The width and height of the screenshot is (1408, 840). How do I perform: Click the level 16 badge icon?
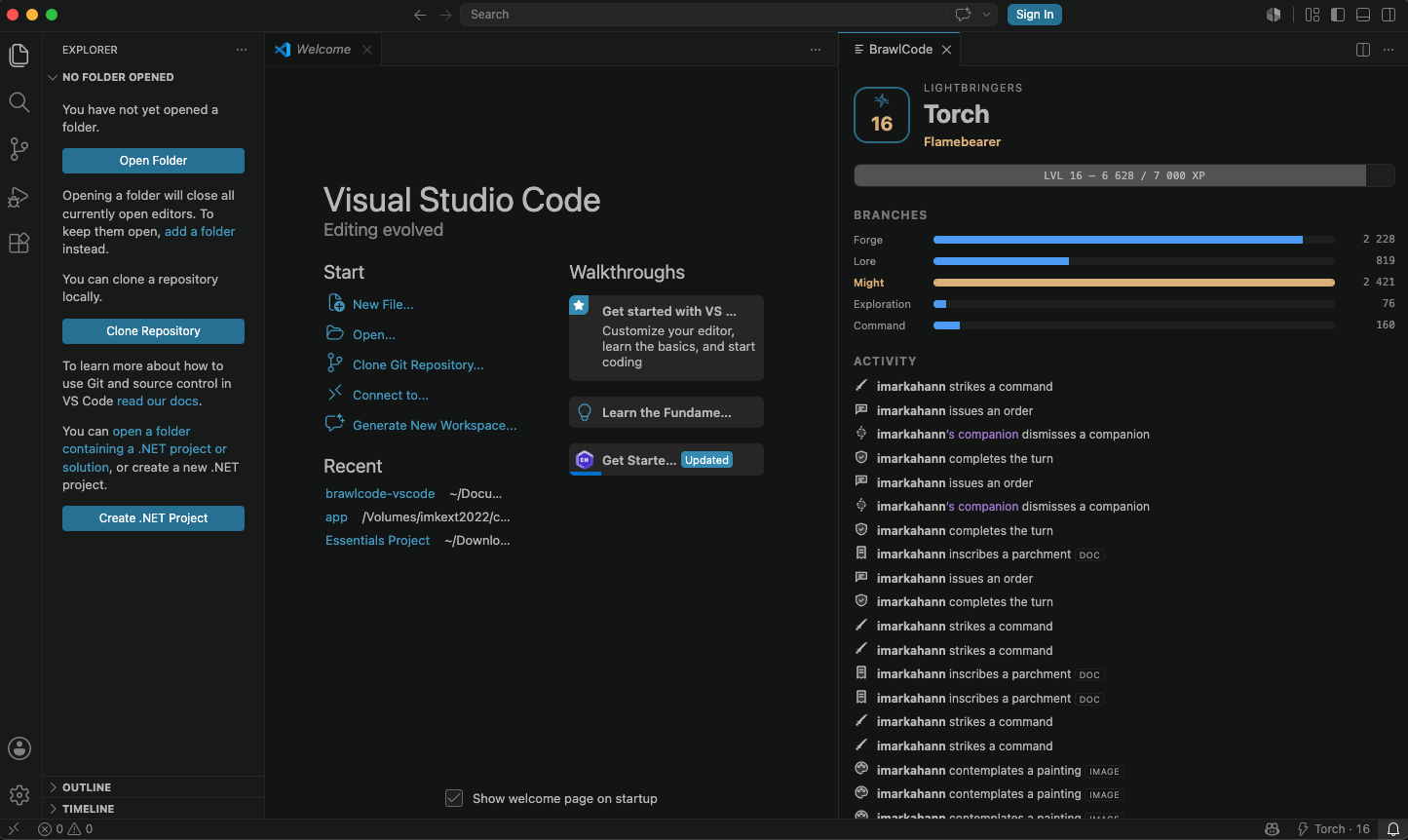(x=882, y=115)
